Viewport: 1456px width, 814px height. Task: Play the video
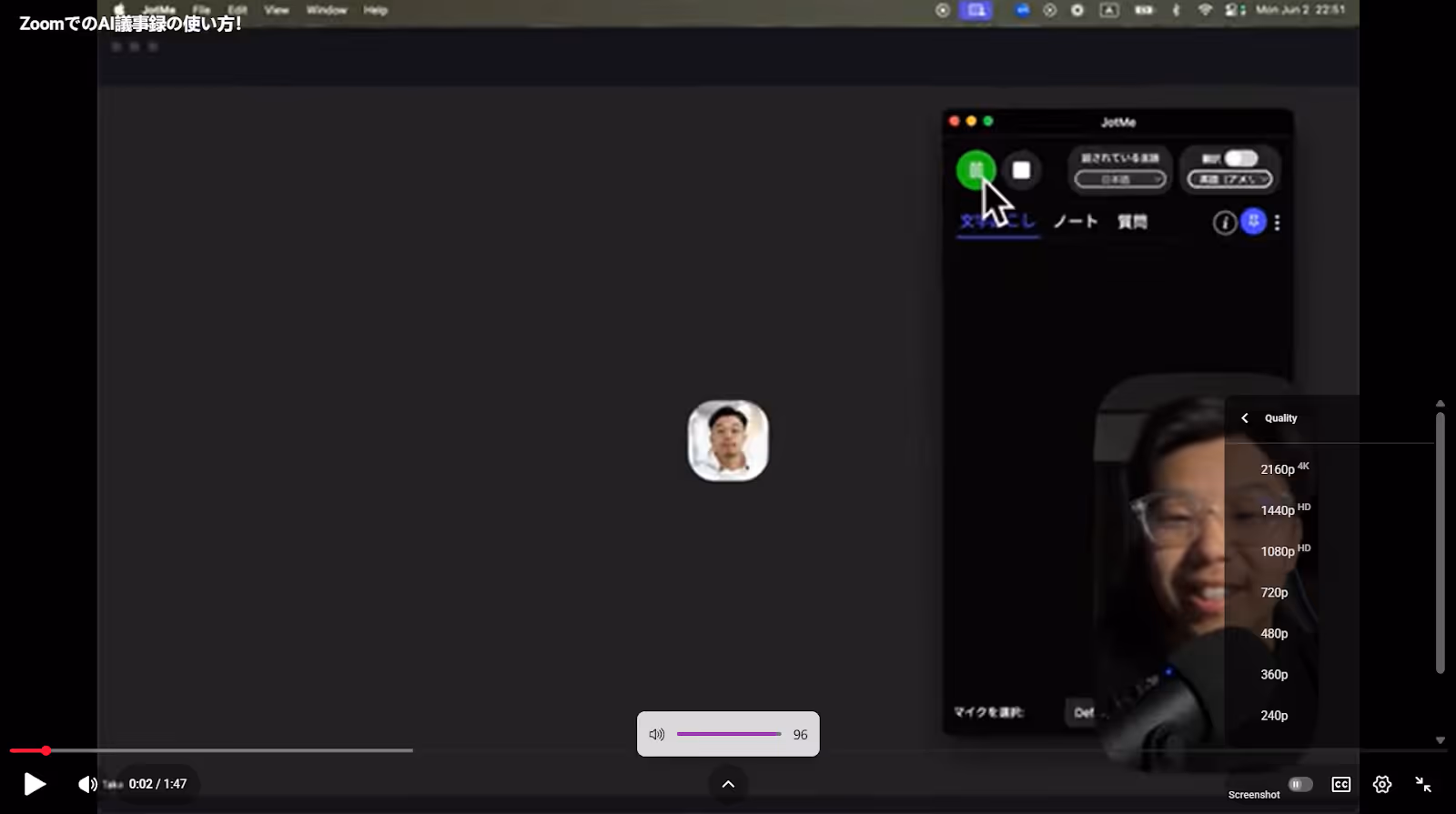point(35,784)
